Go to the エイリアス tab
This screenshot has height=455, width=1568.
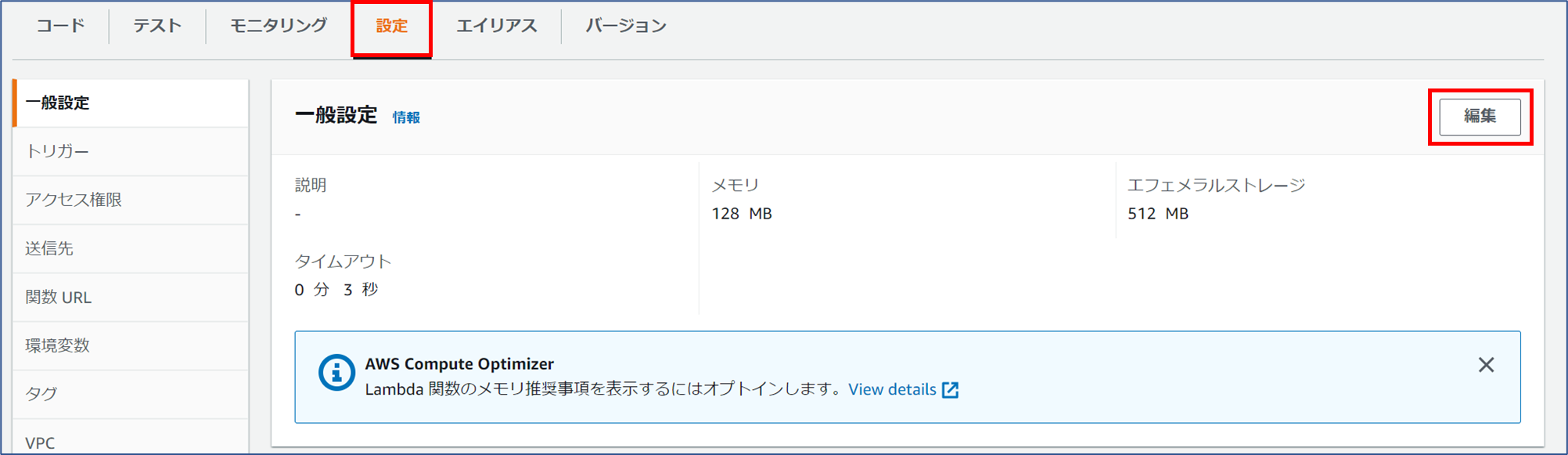(x=497, y=26)
